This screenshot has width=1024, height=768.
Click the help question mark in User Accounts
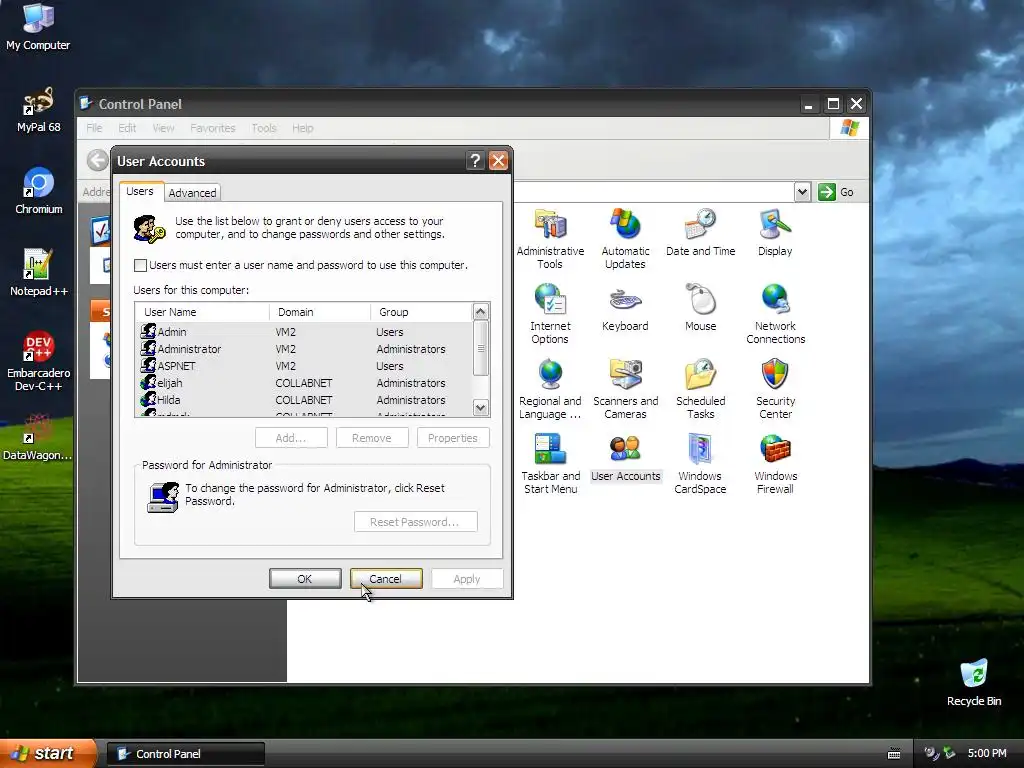[475, 161]
